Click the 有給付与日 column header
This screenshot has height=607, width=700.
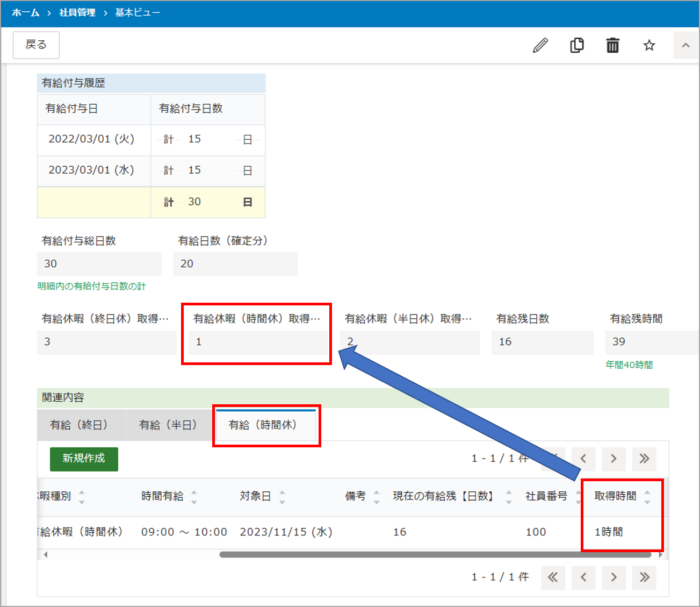[94, 109]
